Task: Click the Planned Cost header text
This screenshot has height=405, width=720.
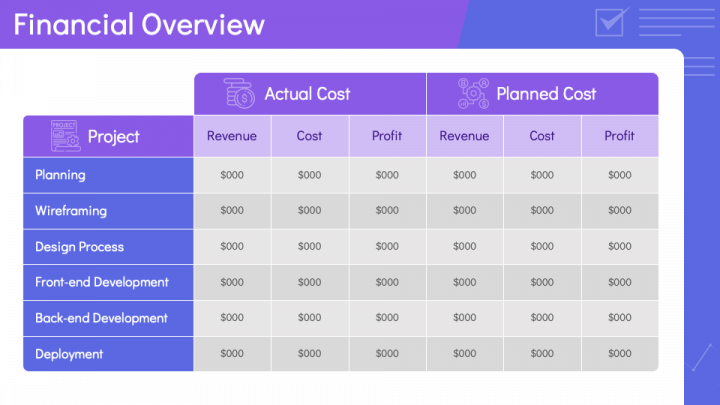Action: coord(546,94)
